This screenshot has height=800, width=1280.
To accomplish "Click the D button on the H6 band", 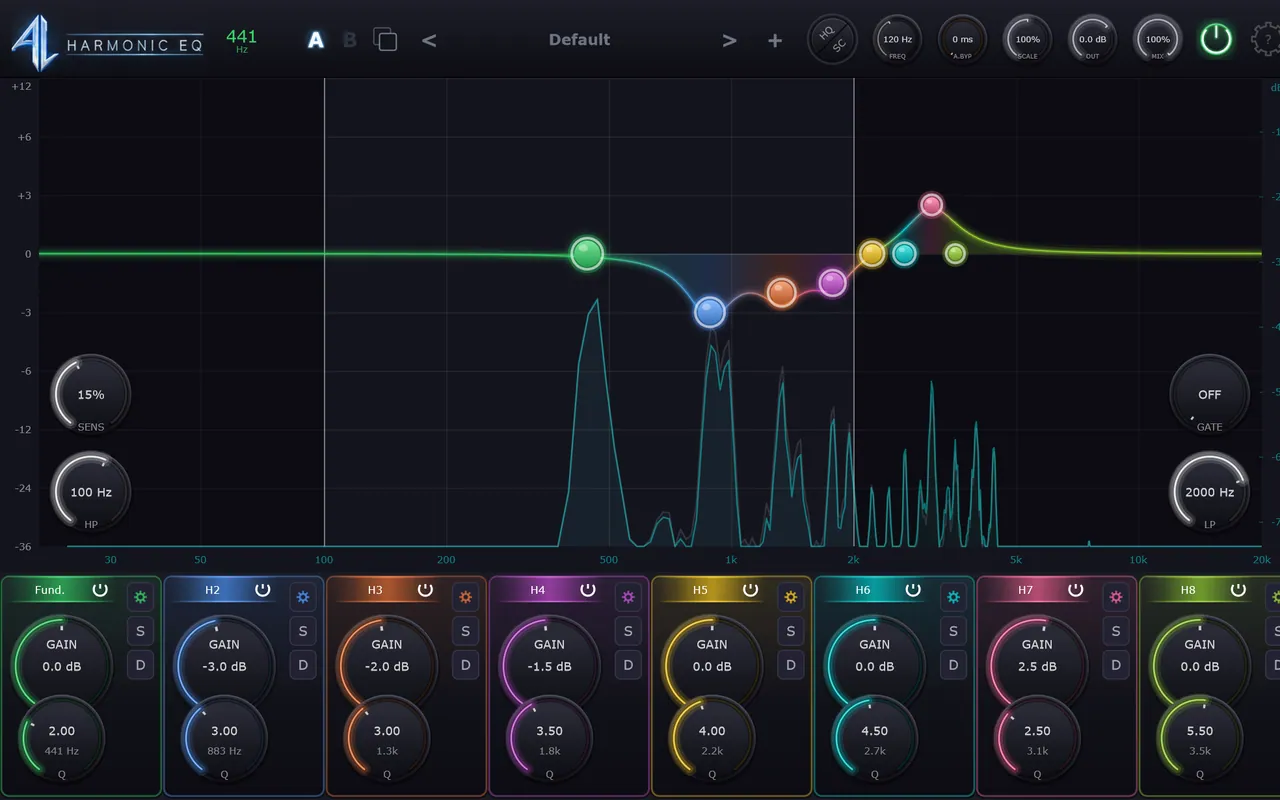I will click(x=953, y=665).
